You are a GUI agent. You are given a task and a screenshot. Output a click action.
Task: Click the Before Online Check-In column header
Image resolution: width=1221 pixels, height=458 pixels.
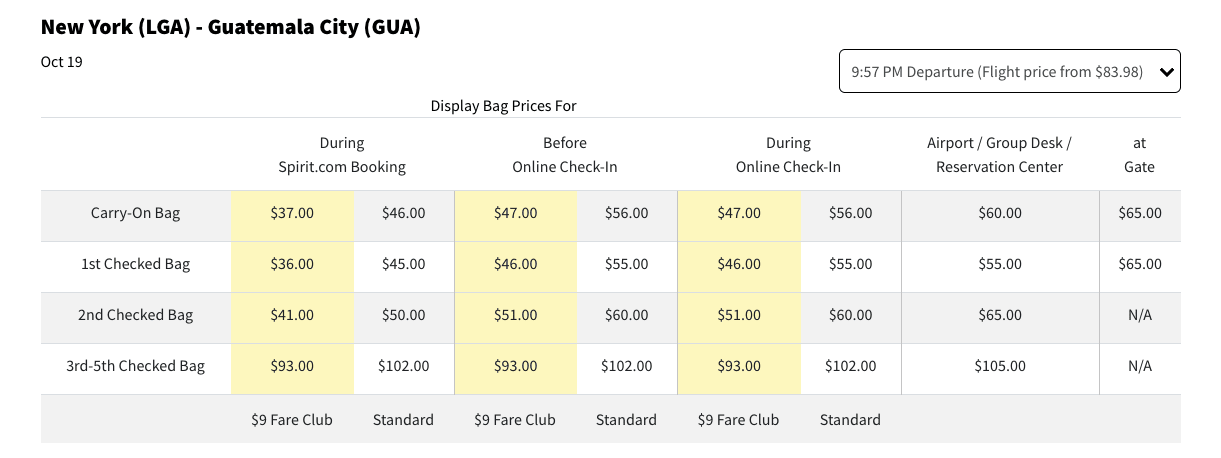(565, 155)
